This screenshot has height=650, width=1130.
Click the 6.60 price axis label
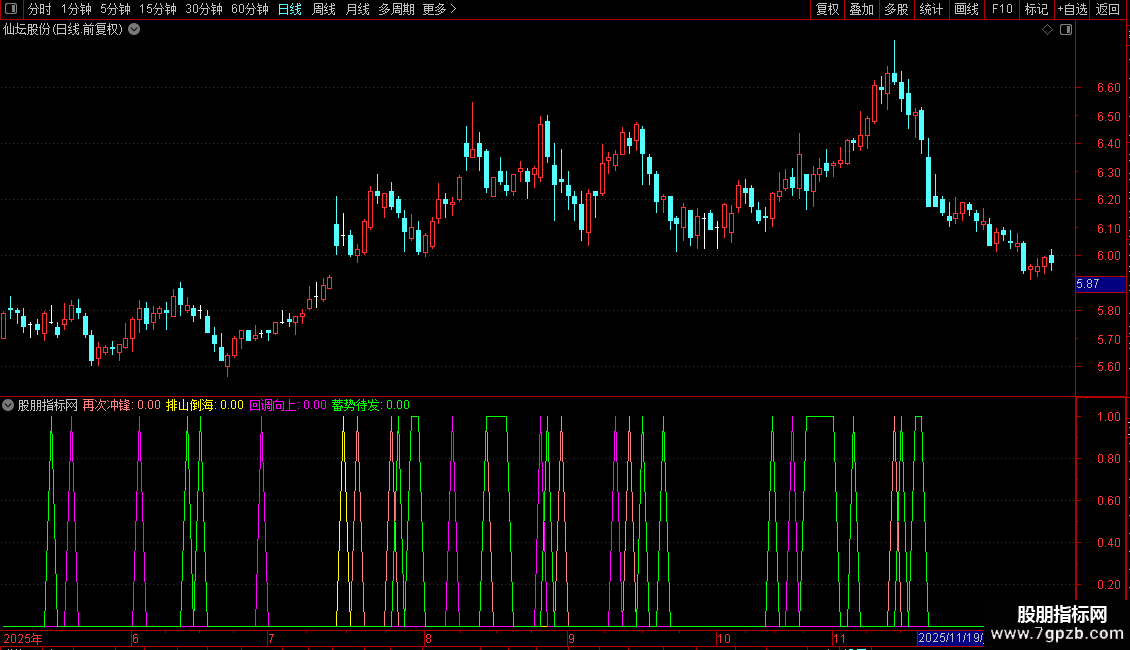pos(1108,88)
